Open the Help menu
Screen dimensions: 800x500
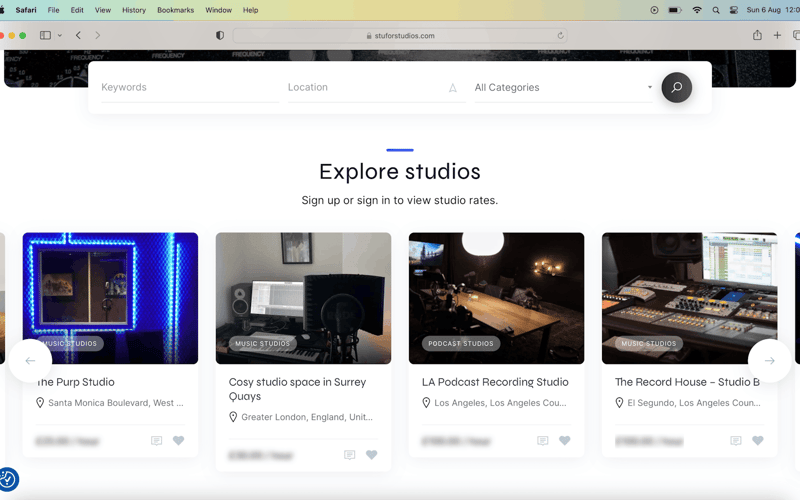tap(251, 10)
